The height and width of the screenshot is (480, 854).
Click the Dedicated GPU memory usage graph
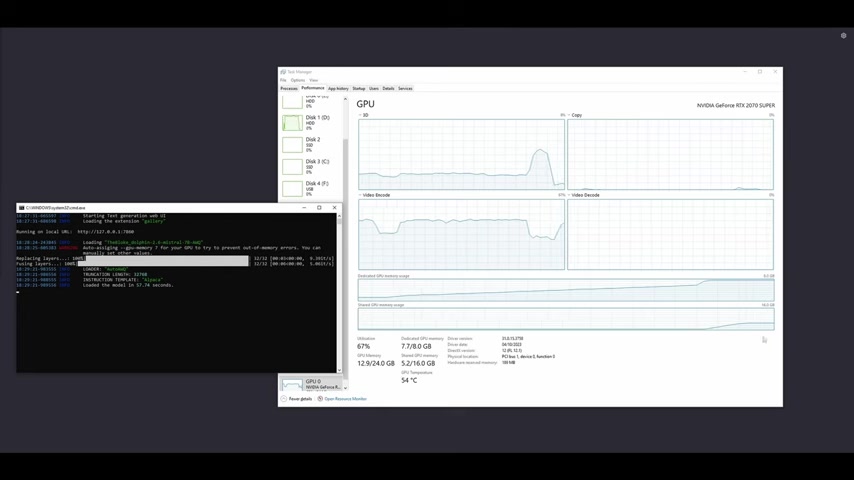point(566,290)
